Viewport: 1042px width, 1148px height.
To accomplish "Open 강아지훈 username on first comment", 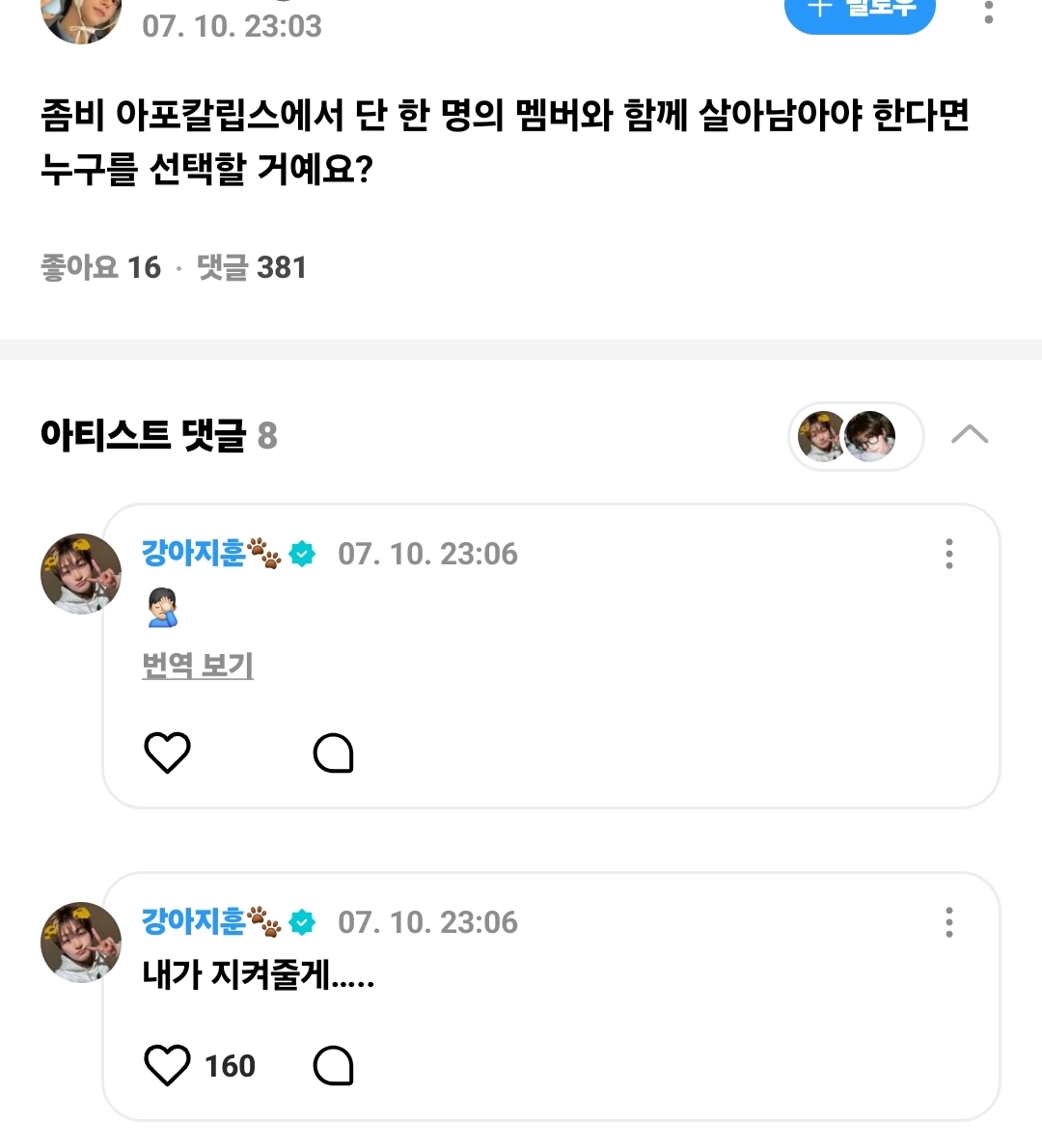I will pos(194,554).
